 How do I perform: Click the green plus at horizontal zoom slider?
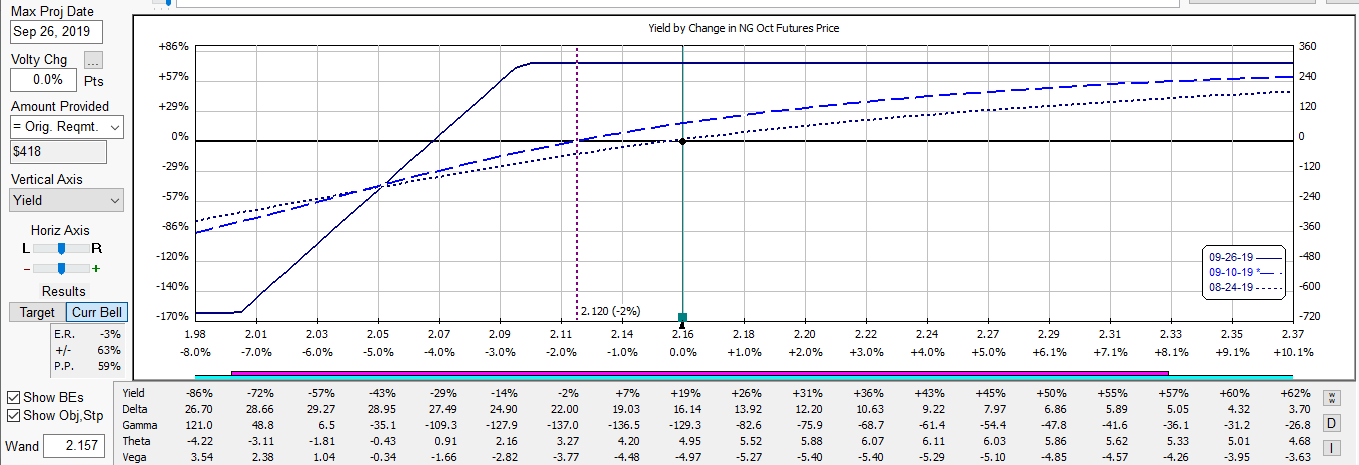(96, 268)
